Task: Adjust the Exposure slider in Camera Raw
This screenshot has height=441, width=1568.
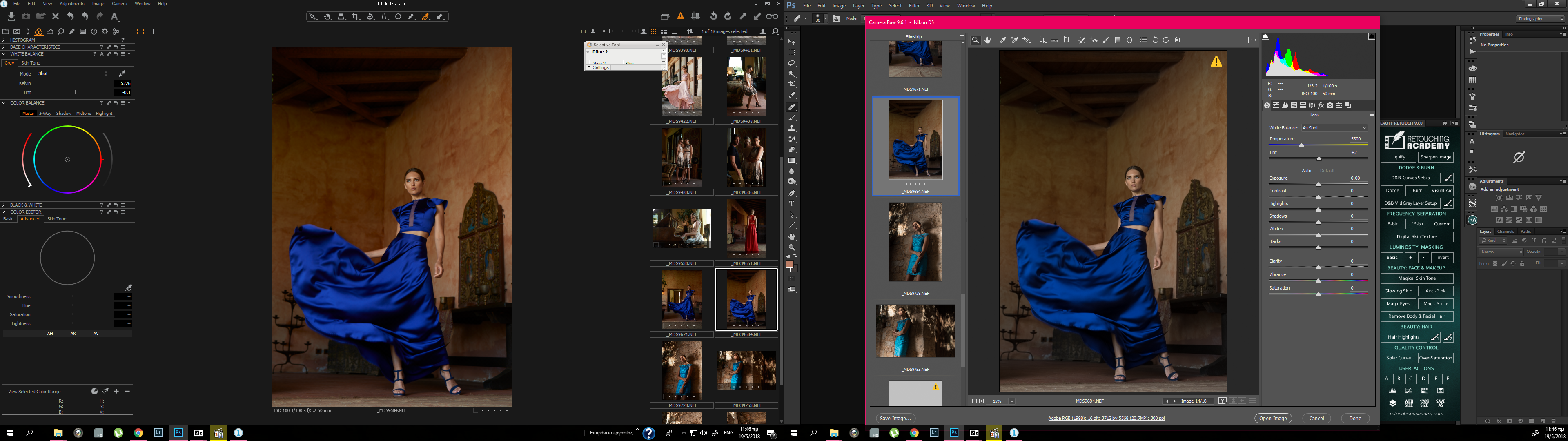Action: pyautogui.click(x=1319, y=185)
